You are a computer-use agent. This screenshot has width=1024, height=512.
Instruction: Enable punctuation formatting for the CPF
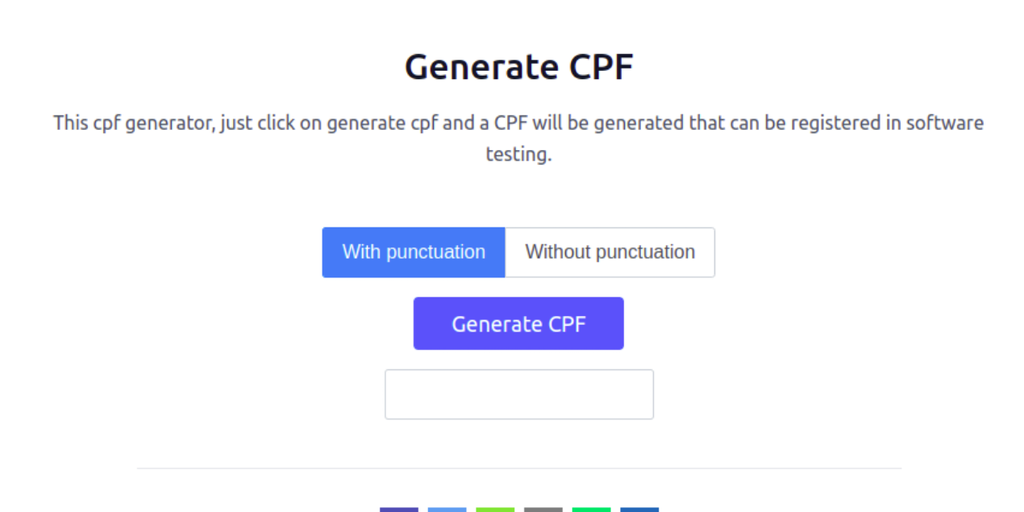[x=413, y=252]
